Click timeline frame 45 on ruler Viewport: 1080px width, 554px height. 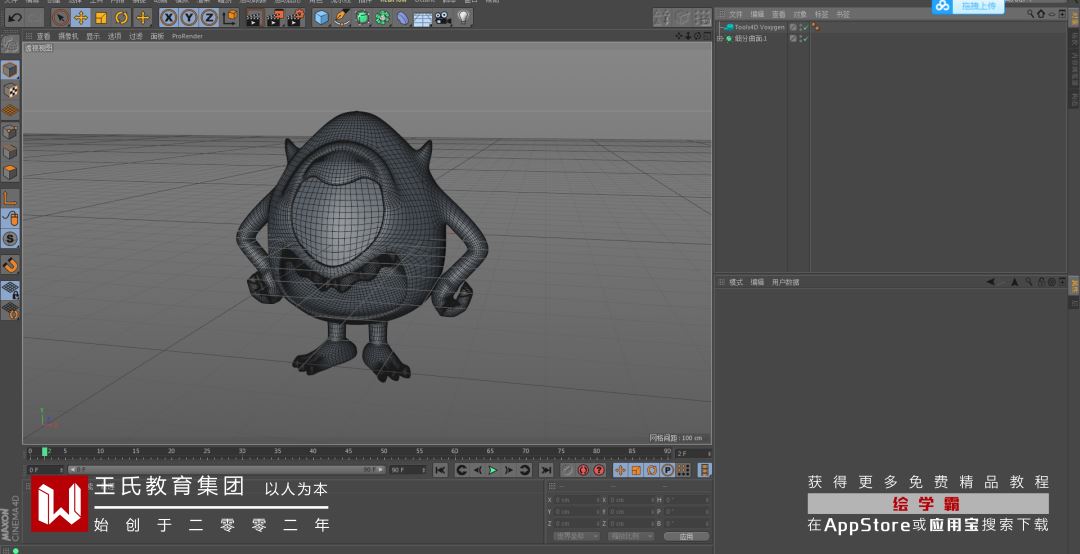[348, 451]
